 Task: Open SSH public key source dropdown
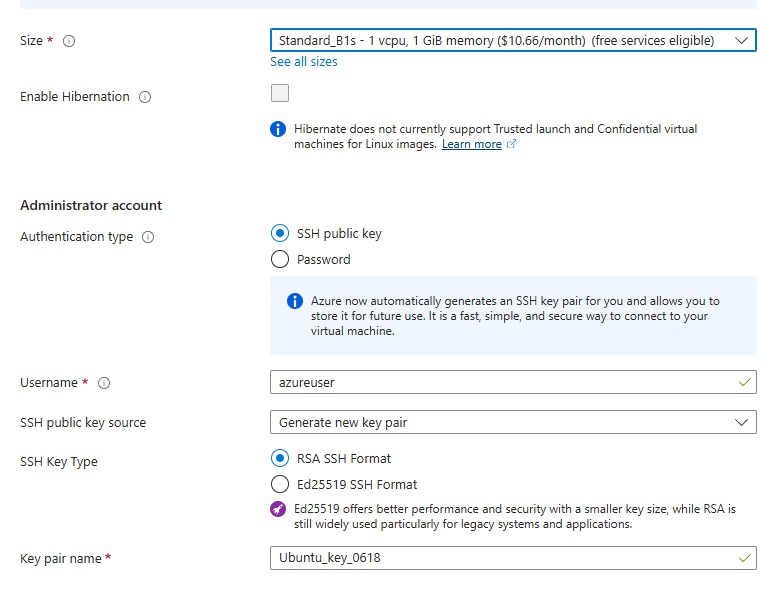[513, 422]
